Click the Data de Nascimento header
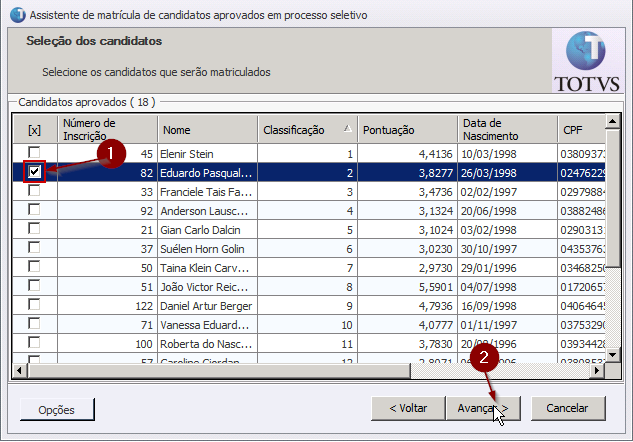Image resolution: width=633 pixels, height=442 pixels. [506, 129]
